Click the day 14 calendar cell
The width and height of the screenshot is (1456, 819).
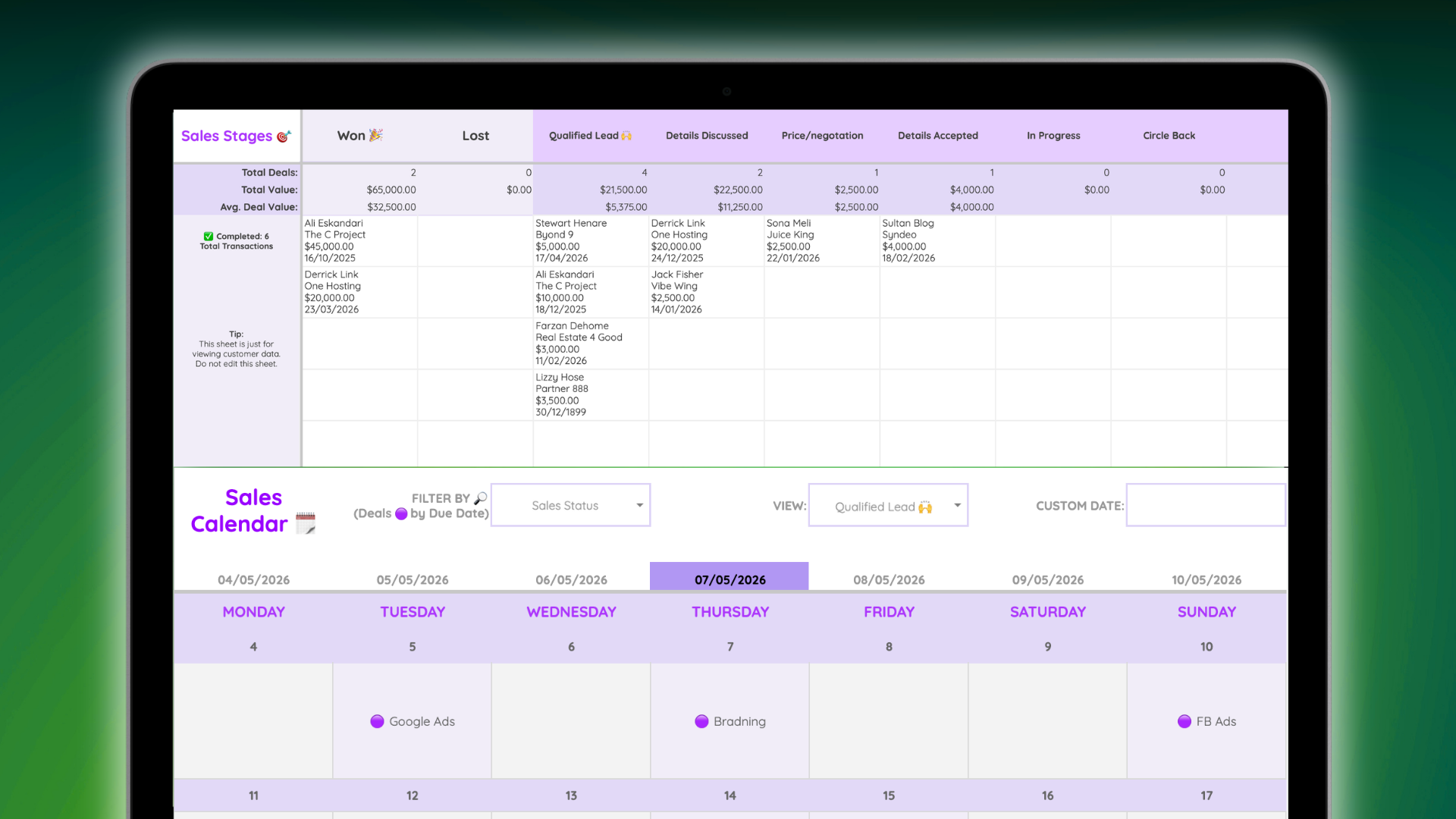pos(730,795)
